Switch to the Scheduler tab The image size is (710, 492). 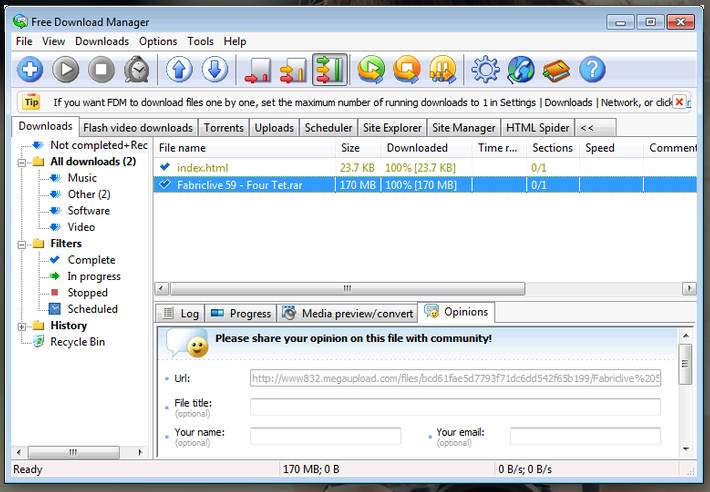click(x=328, y=128)
